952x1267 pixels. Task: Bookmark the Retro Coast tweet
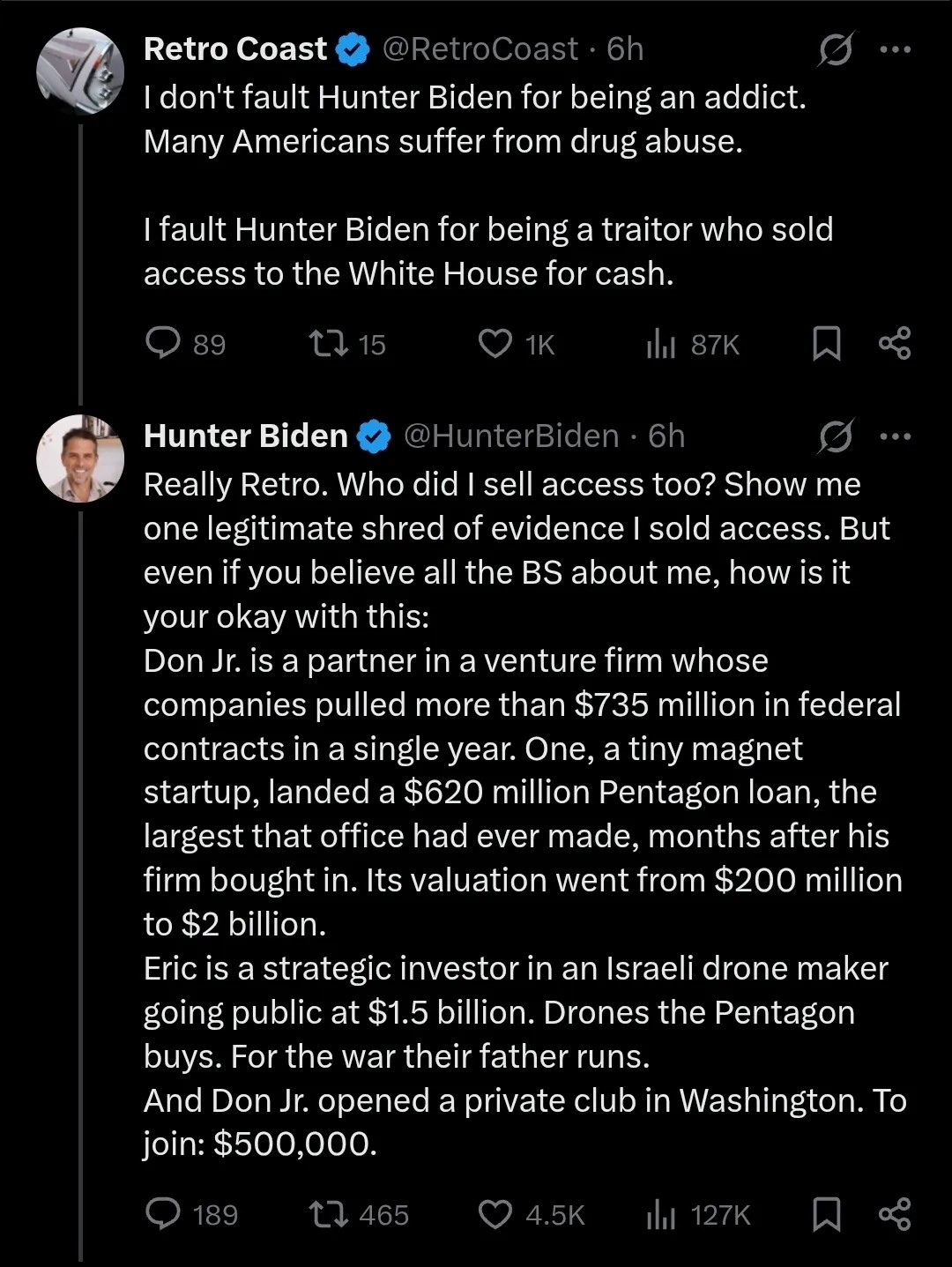826,343
